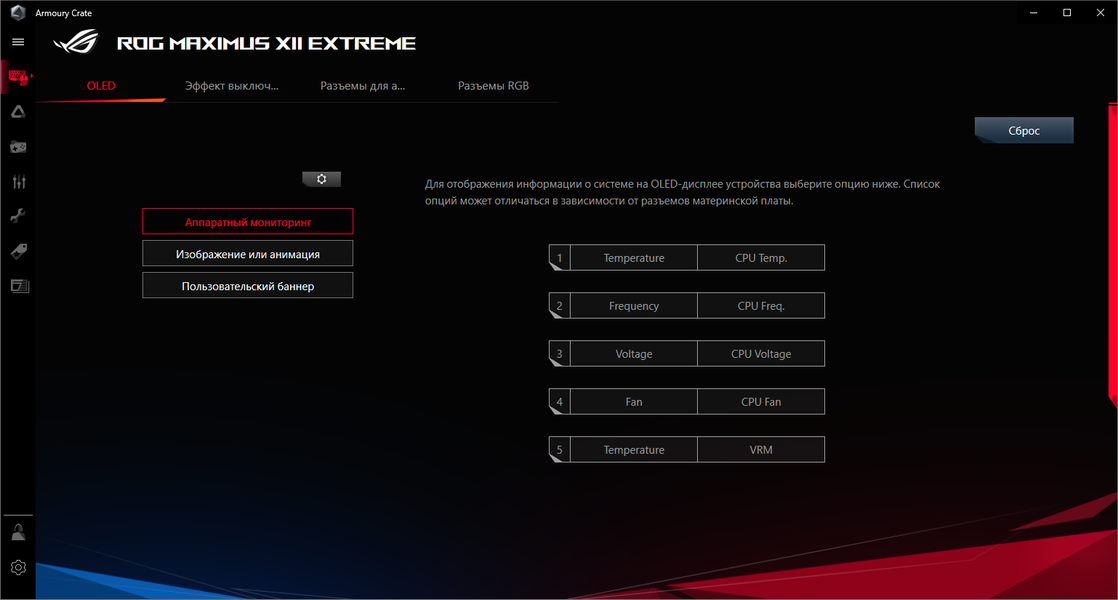Open Scenario Profiles sliders icon
Viewport: 1118px width, 600px height.
coord(19,182)
